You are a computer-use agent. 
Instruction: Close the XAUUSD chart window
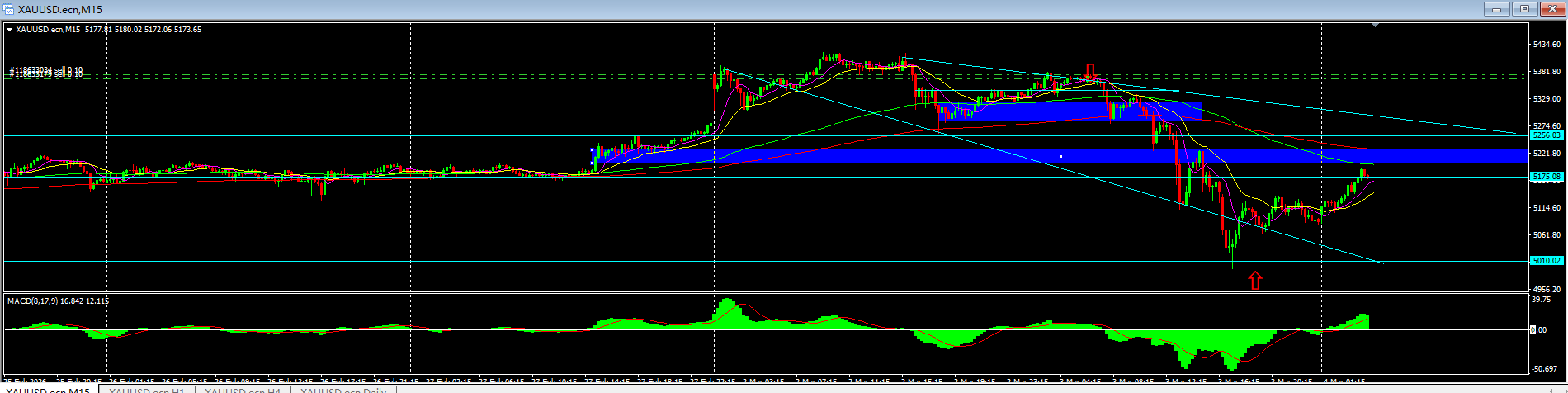pyautogui.click(x=1551, y=9)
